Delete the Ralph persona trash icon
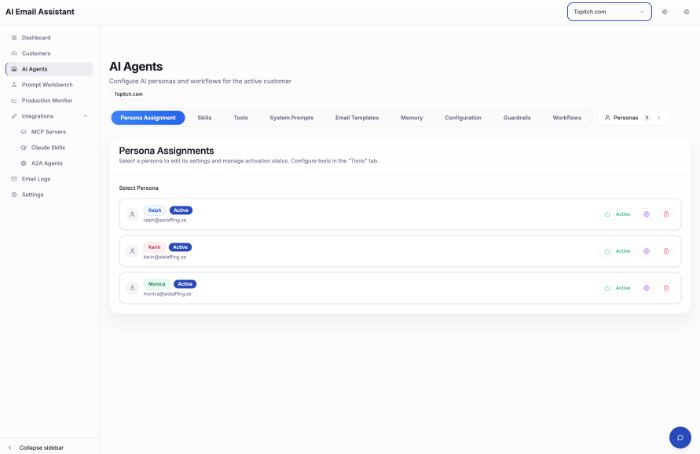 coord(666,214)
